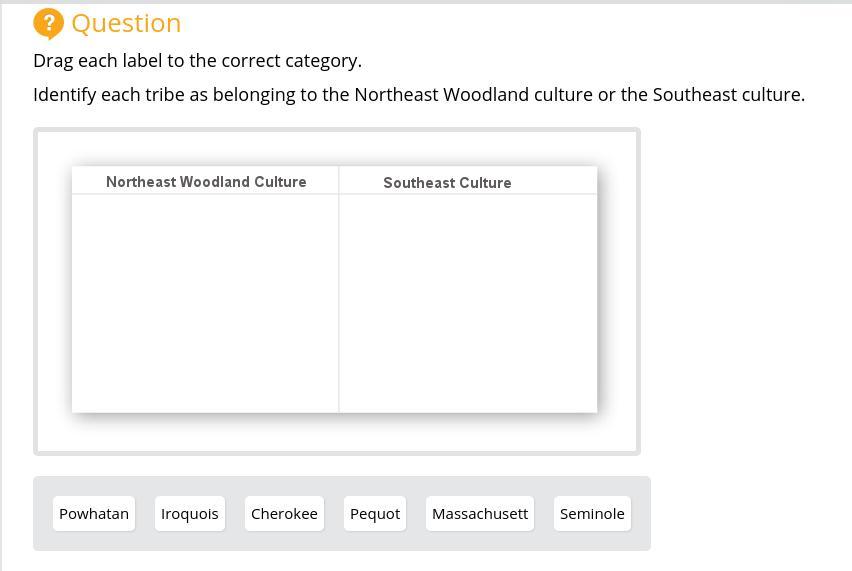Click the Northeast Woodland Culture column header

pos(206,182)
